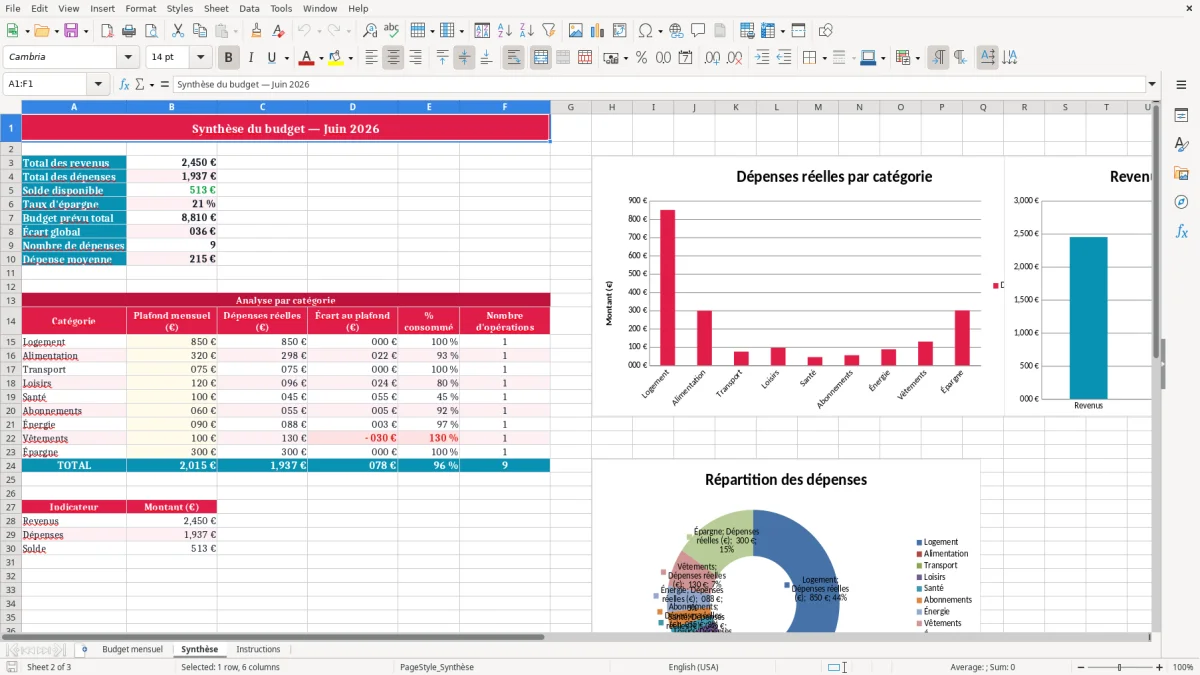Apply Format as Percent icon
This screenshot has height=675, width=1200.
pos(641,58)
